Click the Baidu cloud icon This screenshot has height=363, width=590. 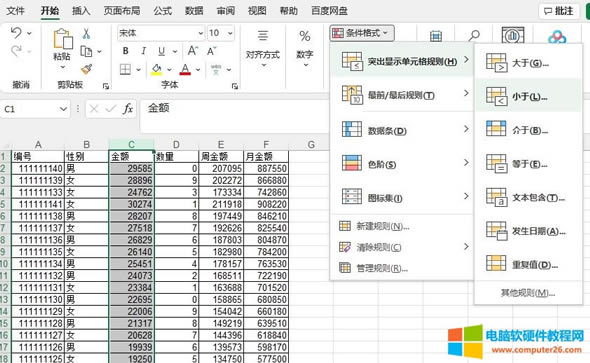click(557, 36)
